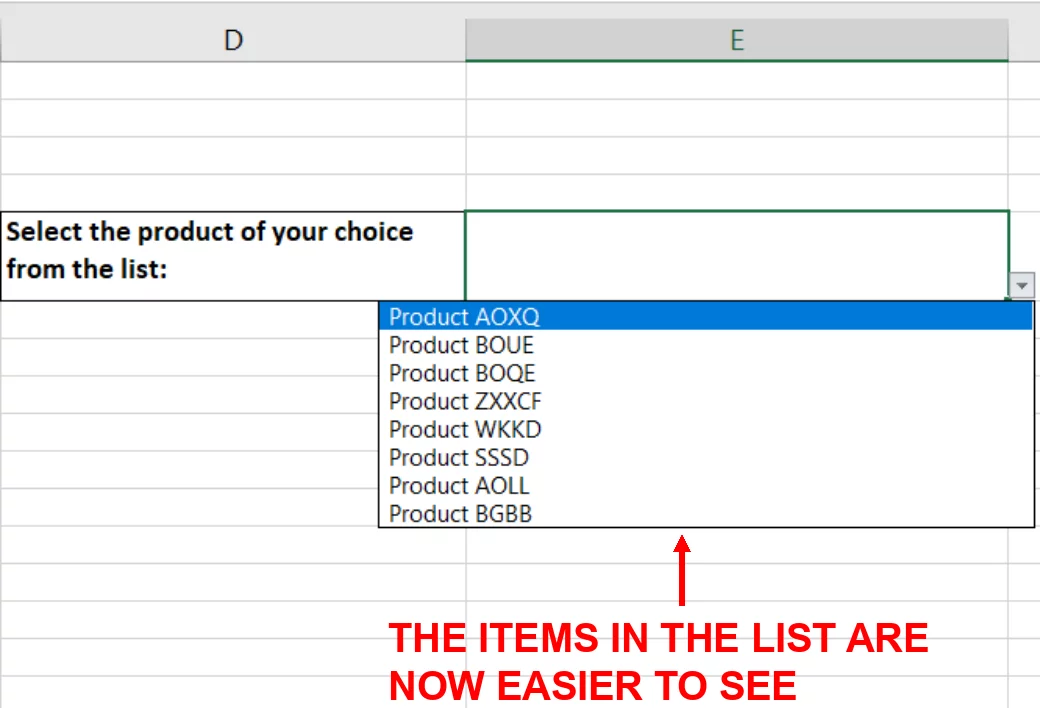This screenshot has height=708, width=1040.
Task: Click the selected empty cell in column E
Action: (x=735, y=254)
